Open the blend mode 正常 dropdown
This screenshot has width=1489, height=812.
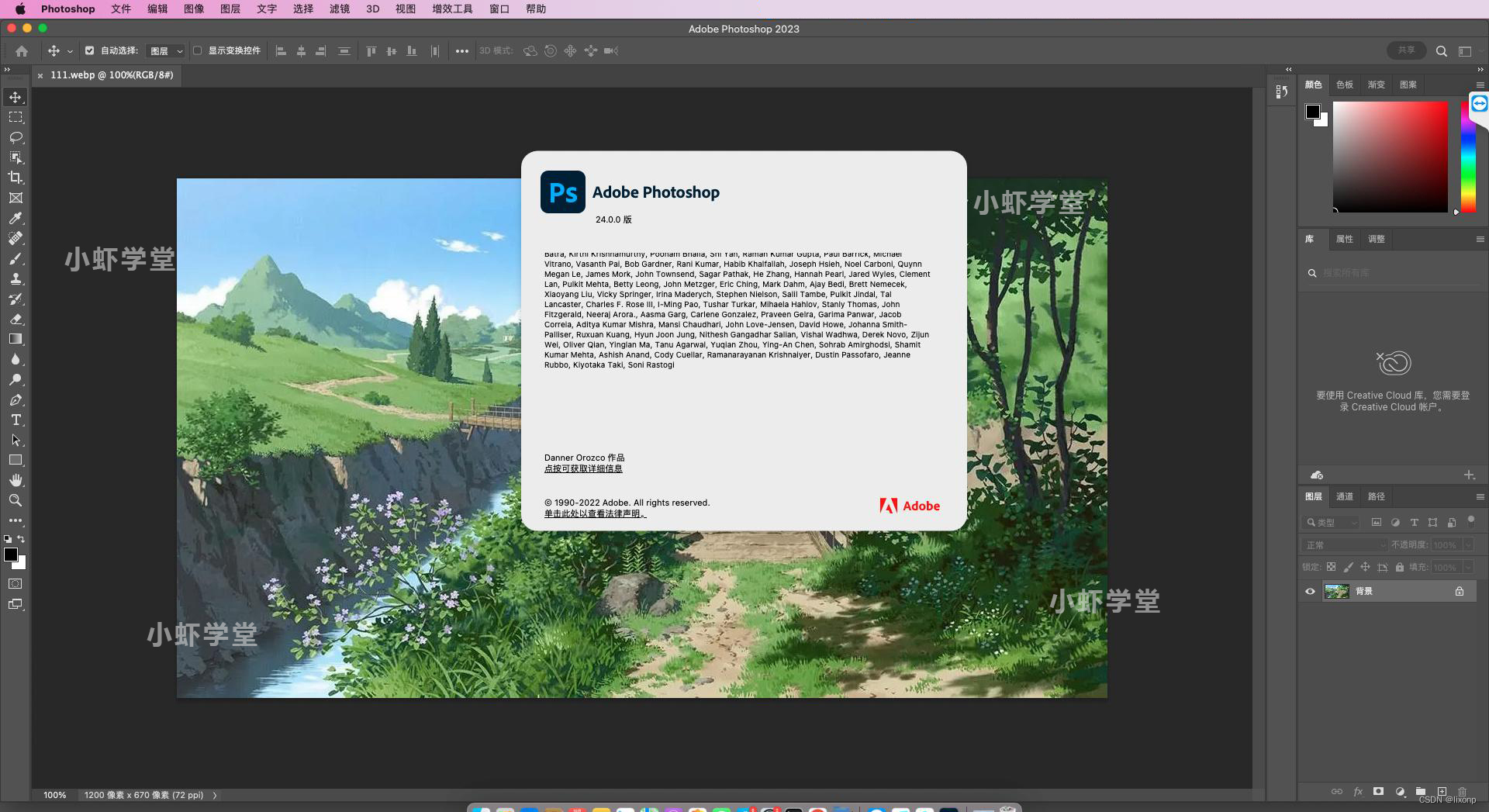coord(1346,545)
